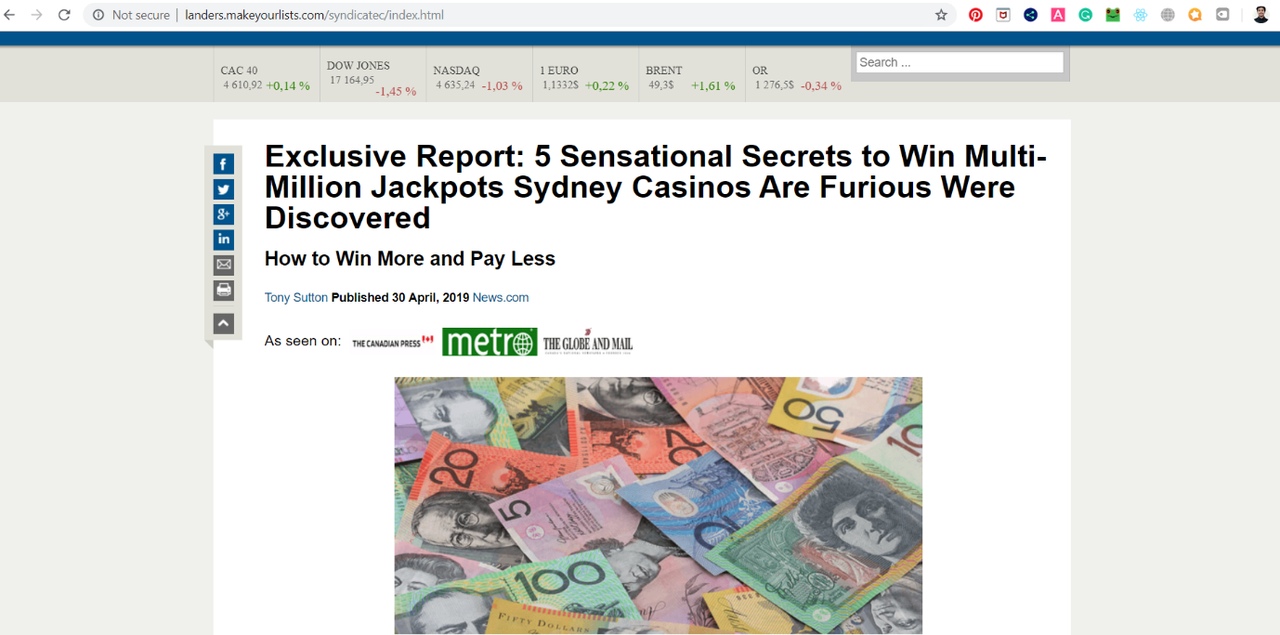Select the address bar URL
The height and width of the screenshot is (635, 1280).
point(314,15)
